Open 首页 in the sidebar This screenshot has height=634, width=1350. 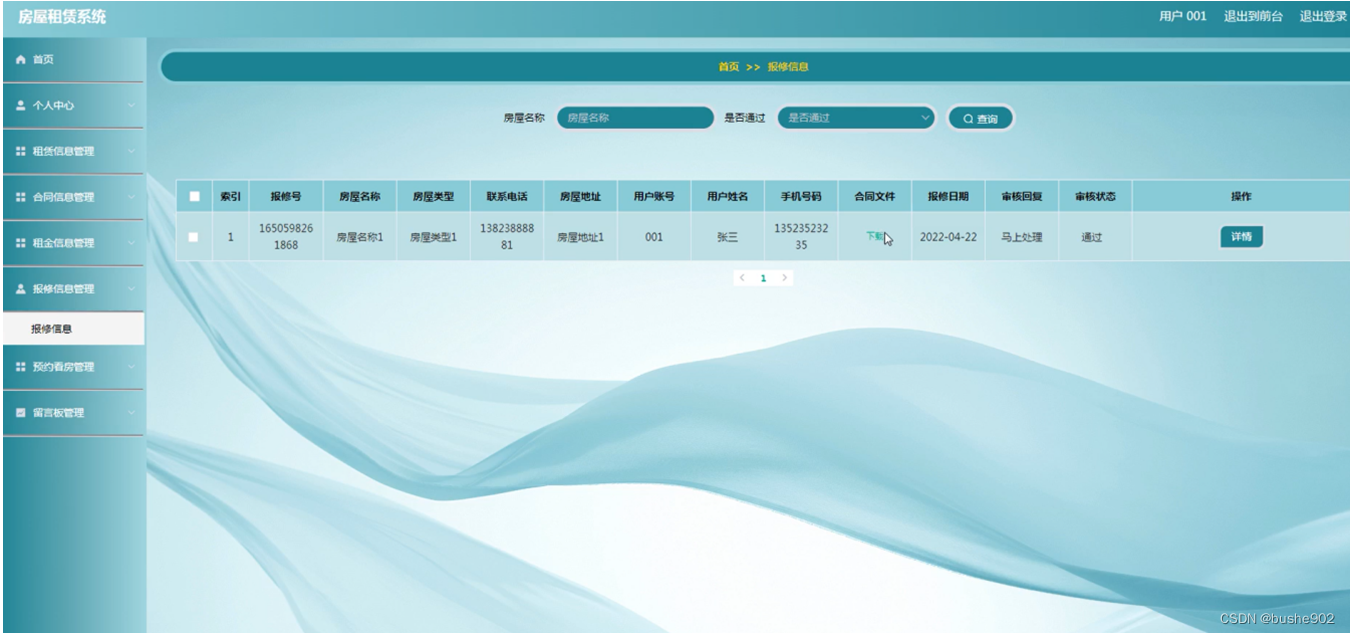click(73, 60)
